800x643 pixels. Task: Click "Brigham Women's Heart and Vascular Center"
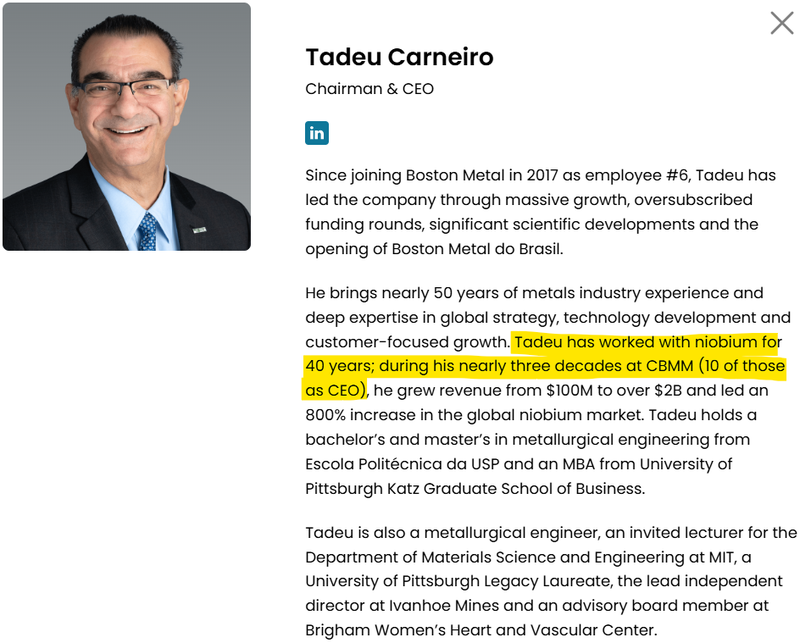(480, 629)
